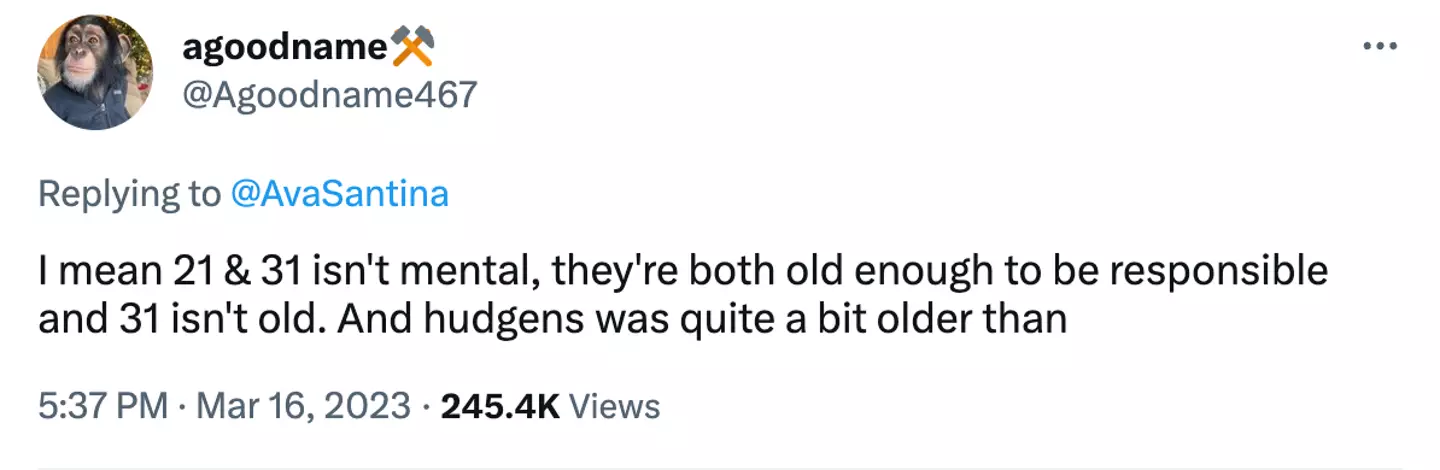
Task: Click the "Views" label
Action: pos(614,407)
